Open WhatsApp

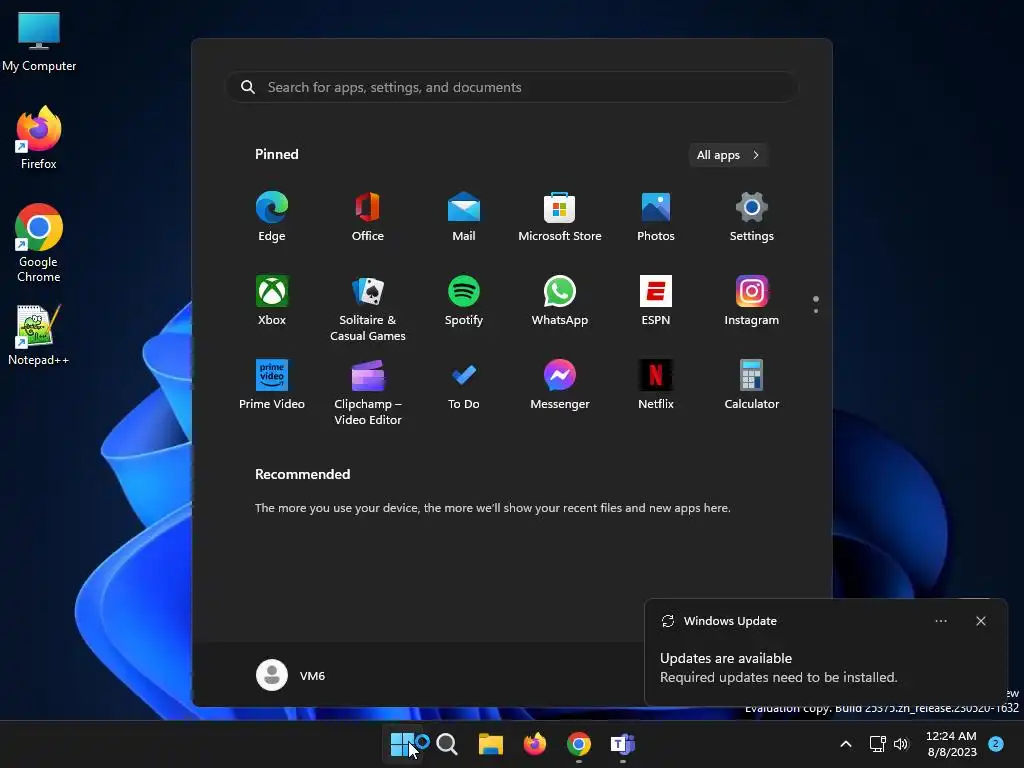pyautogui.click(x=560, y=301)
